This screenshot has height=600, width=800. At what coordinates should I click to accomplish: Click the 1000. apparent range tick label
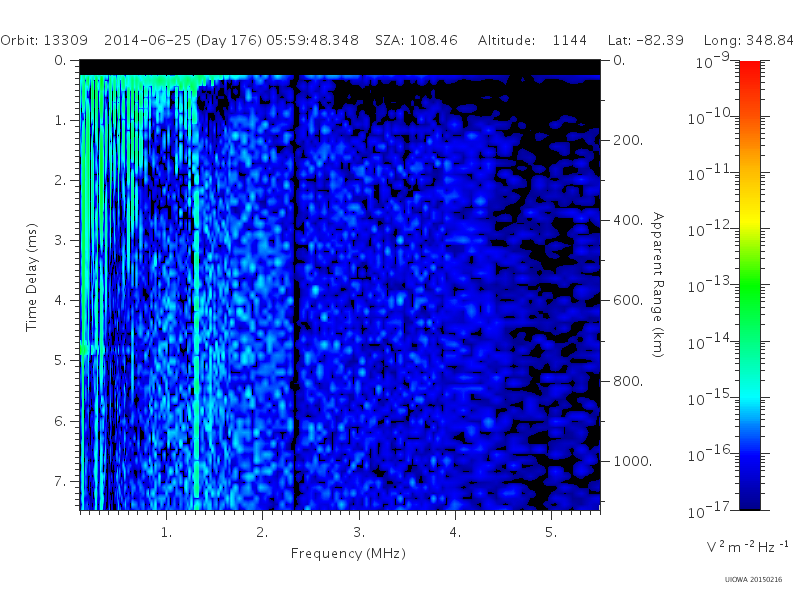633,461
